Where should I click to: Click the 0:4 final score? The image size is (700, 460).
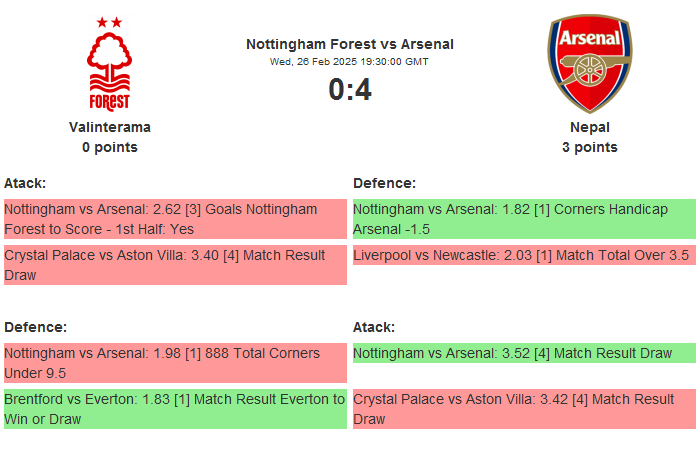[x=349, y=90]
